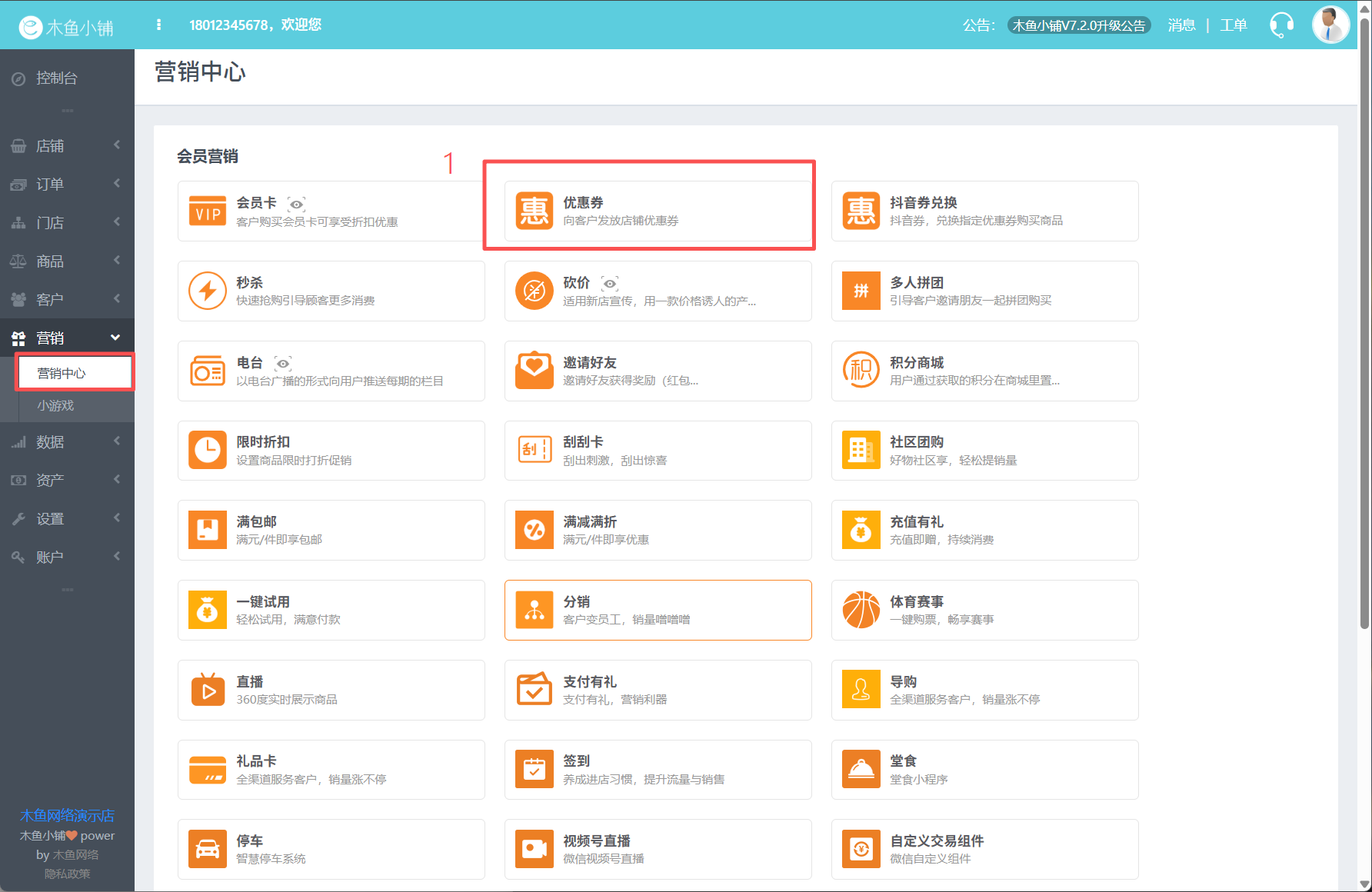Click the 优惠券 coupon icon
The height and width of the screenshot is (892, 1372).
[534, 211]
